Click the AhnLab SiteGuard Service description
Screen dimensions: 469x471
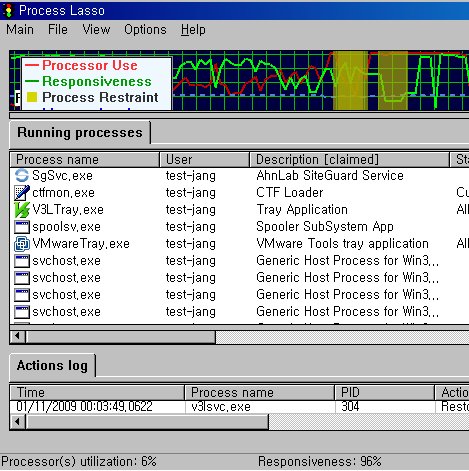pos(330,175)
